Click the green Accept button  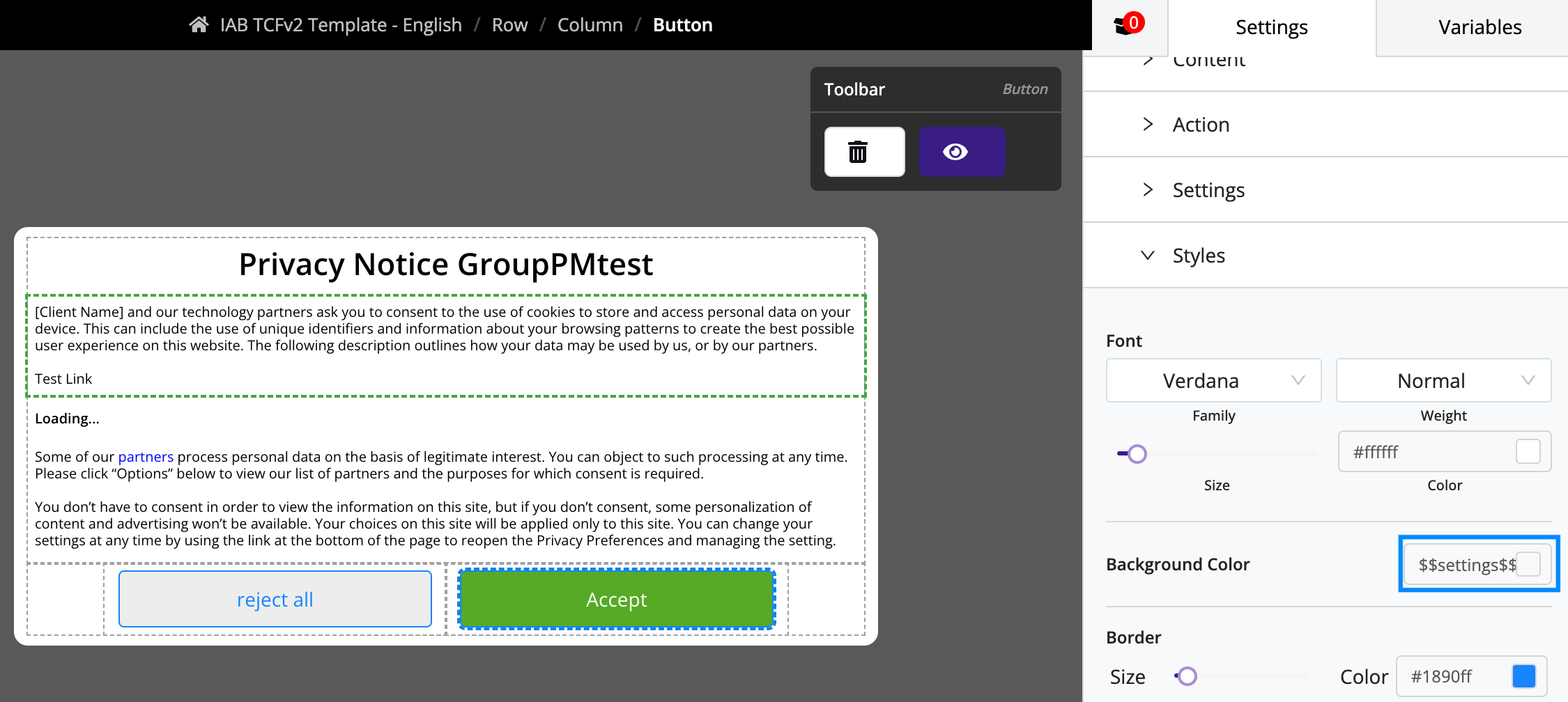coord(617,600)
